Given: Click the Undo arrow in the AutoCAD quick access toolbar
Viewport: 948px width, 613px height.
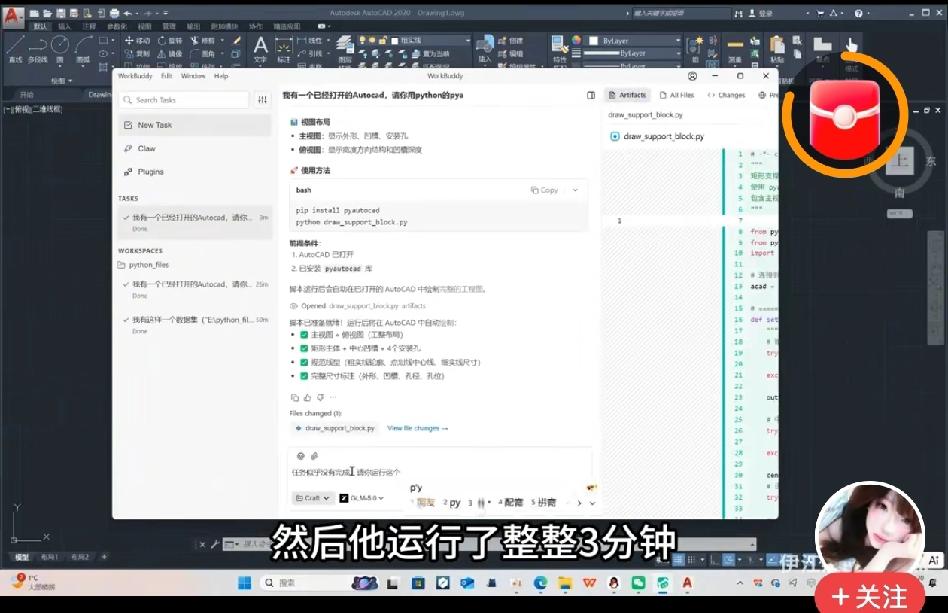Looking at the screenshot, I should [x=128, y=13].
